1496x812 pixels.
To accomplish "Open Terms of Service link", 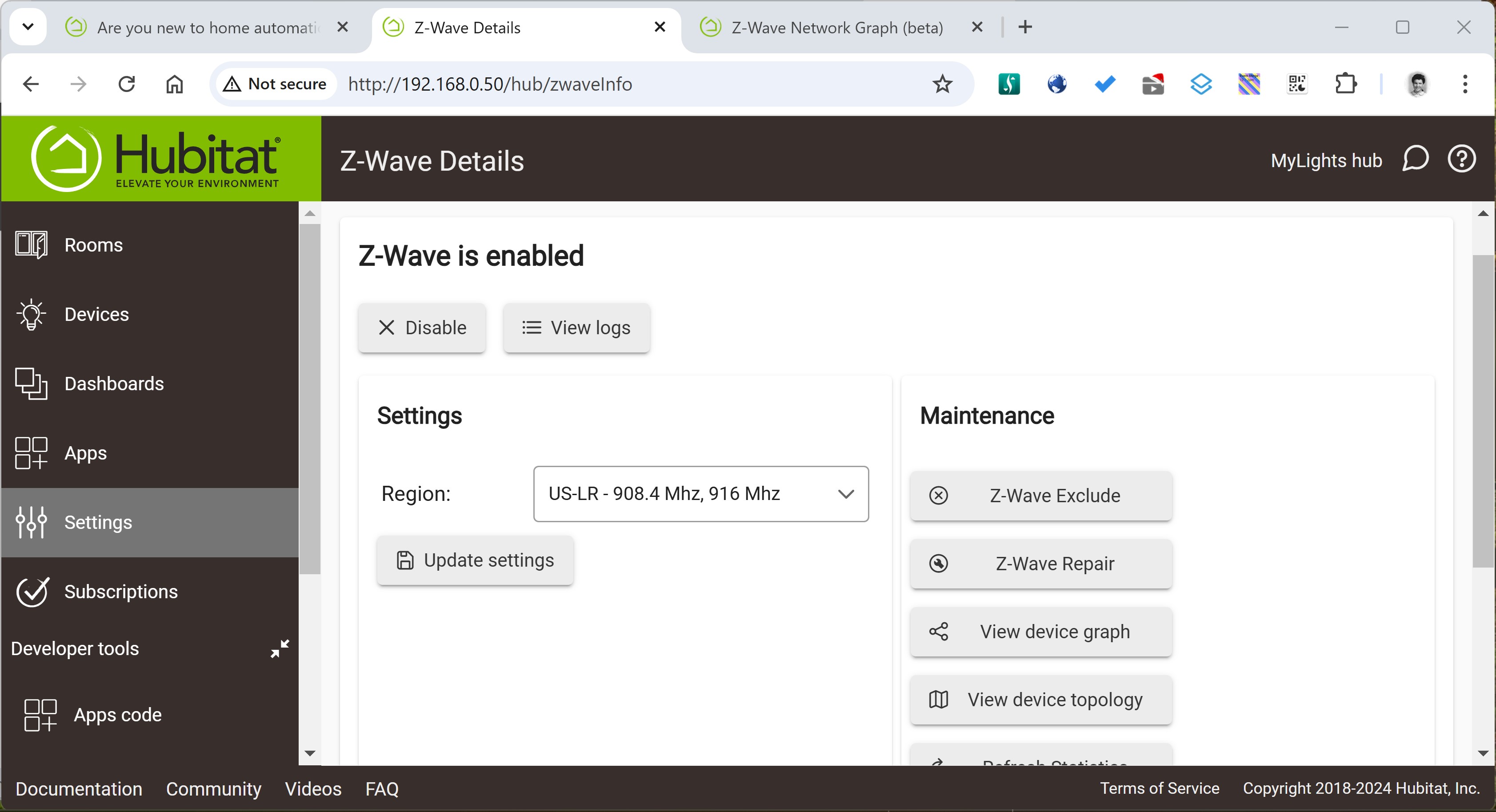I will 1160,788.
